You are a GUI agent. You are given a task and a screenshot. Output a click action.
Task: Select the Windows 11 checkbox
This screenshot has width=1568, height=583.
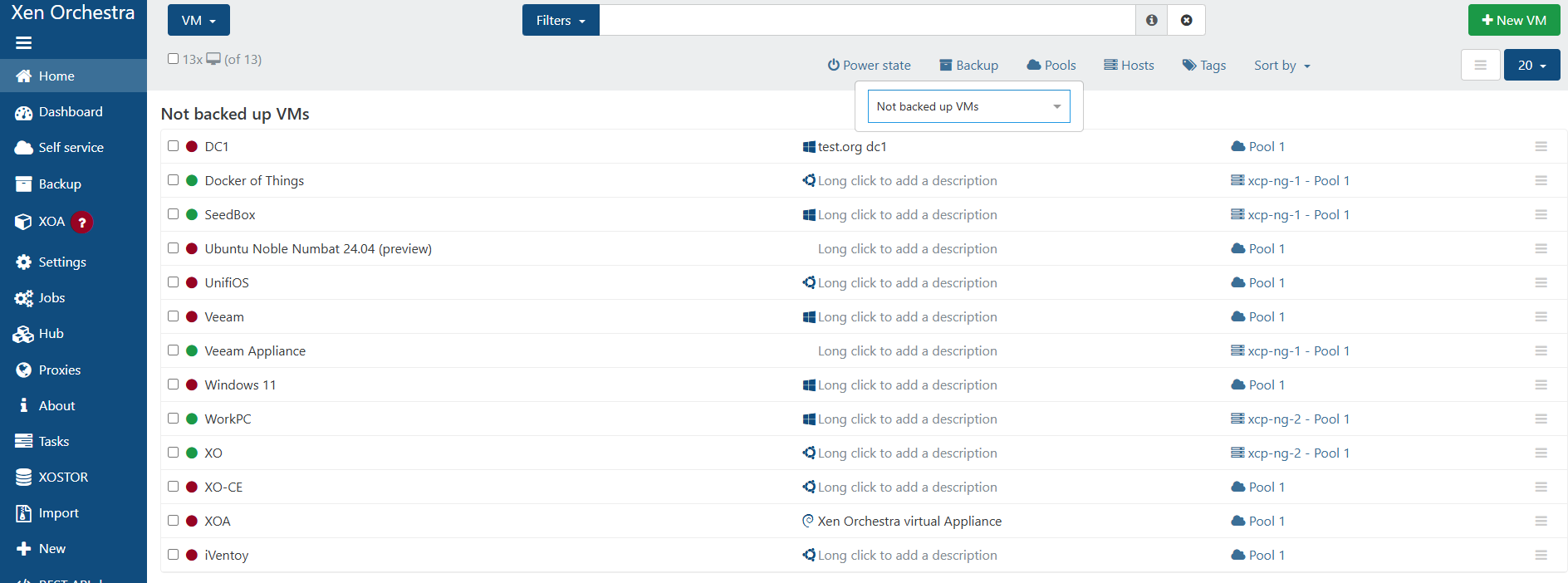tap(173, 384)
